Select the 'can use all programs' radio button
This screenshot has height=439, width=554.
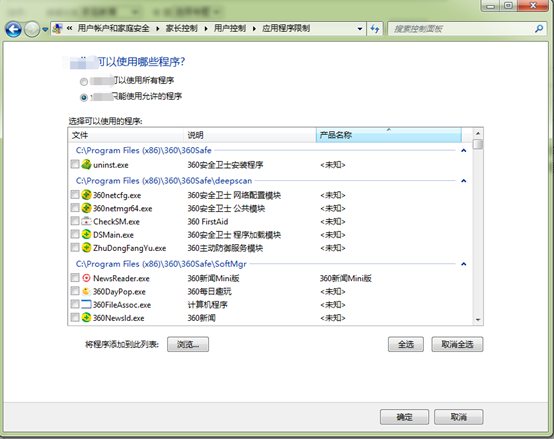click(84, 82)
